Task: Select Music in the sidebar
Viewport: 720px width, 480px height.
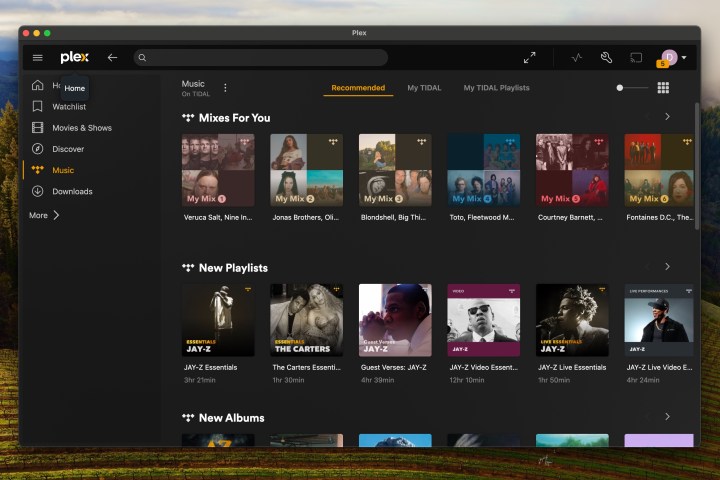Action: point(63,170)
